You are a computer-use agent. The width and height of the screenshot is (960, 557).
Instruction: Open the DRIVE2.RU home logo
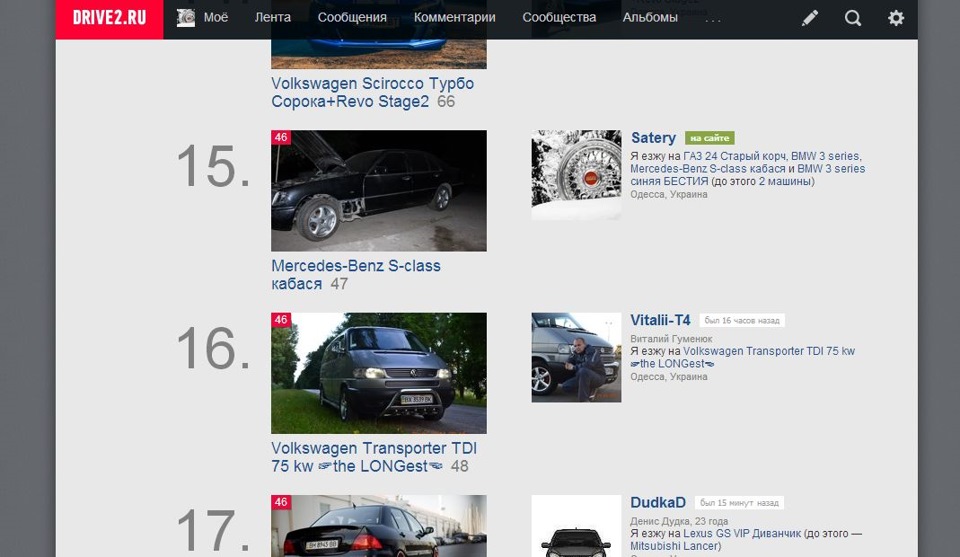pyautogui.click(x=110, y=18)
